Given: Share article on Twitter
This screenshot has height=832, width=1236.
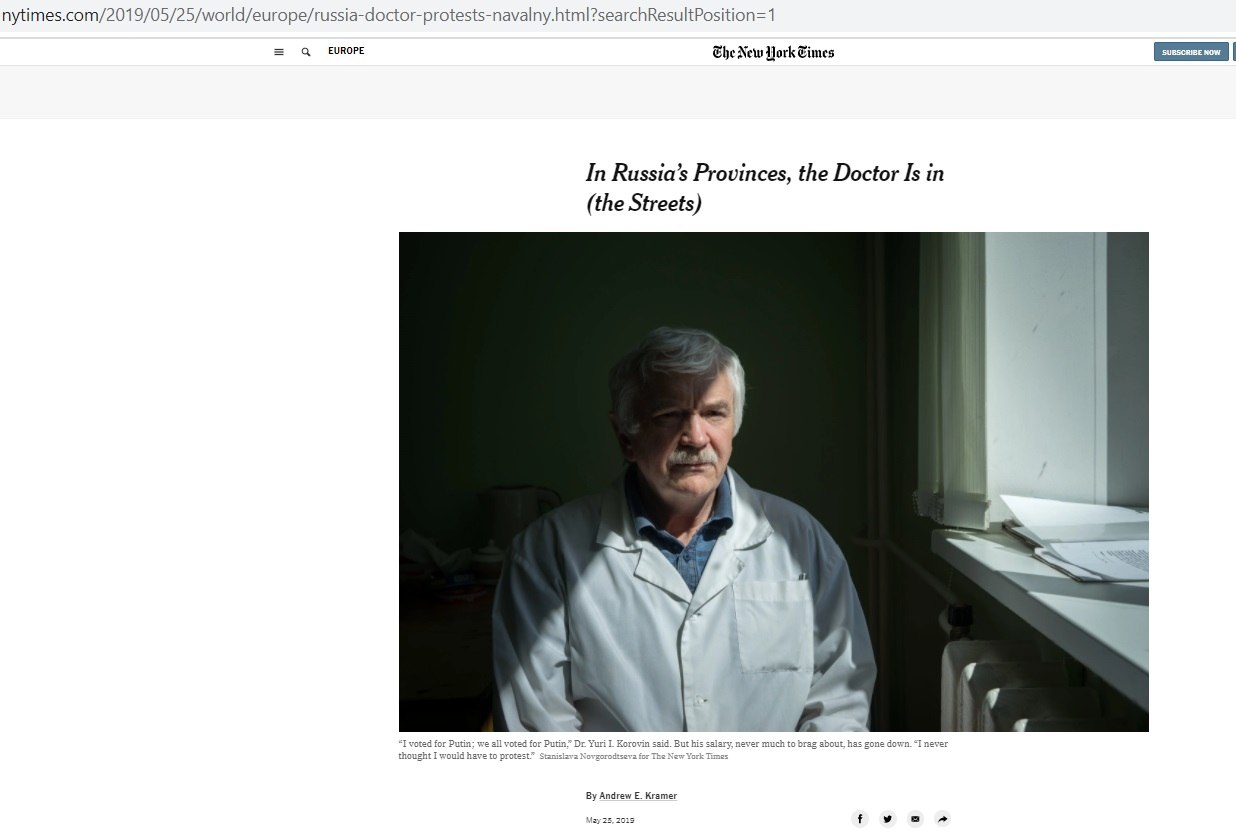Looking at the screenshot, I should pyautogui.click(x=888, y=819).
